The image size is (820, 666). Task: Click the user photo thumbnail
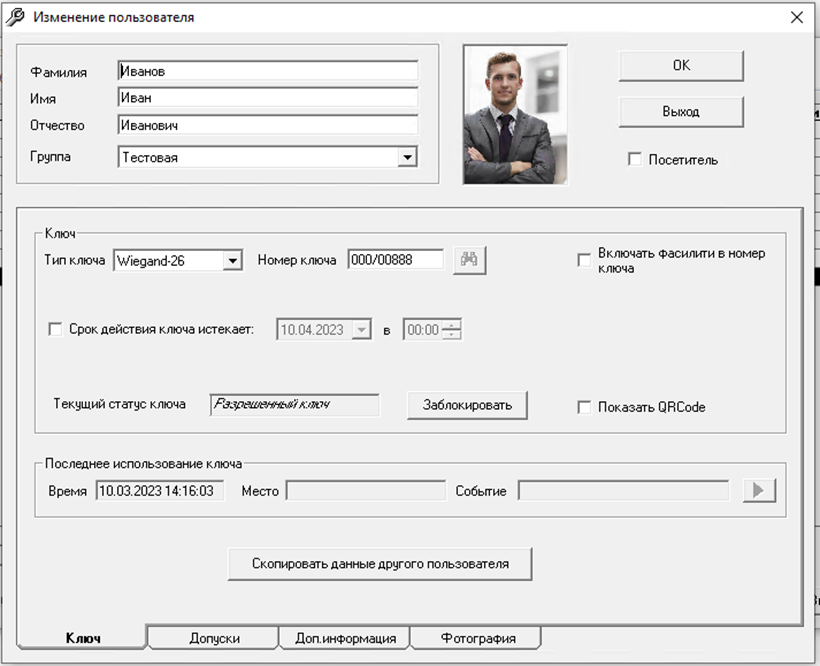tap(515, 114)
